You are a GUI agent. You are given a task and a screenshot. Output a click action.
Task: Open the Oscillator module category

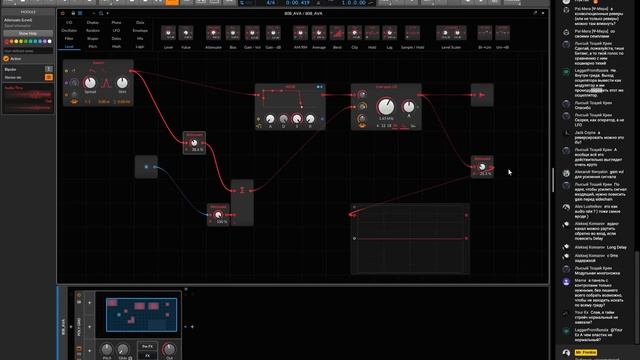69,31
